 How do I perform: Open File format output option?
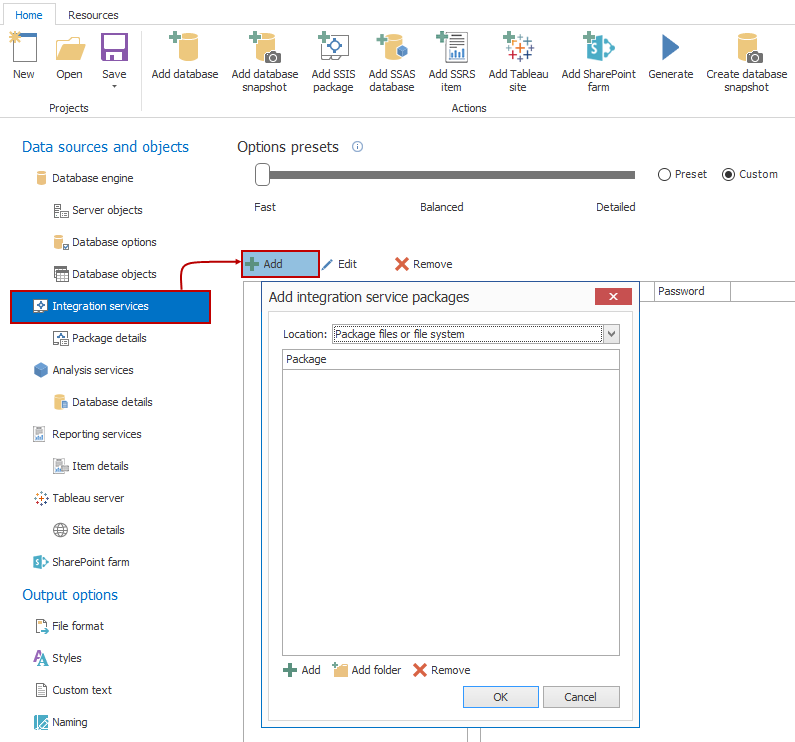coord(69,626)
